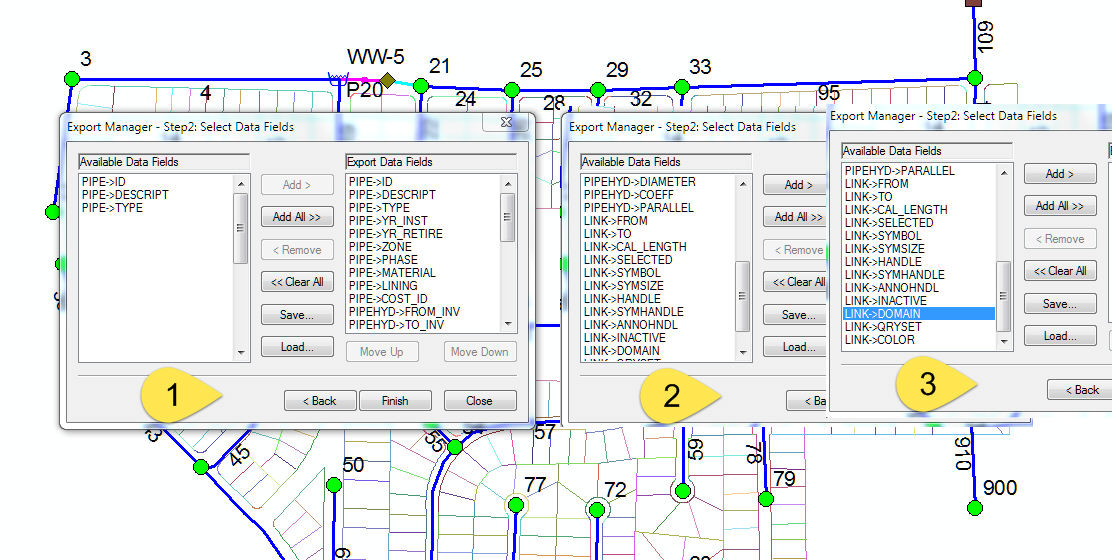Select highlighted LINK->DOMAIN in dialog 3
The height and width of the screenshot is (560, 1116).
(918, 314)
